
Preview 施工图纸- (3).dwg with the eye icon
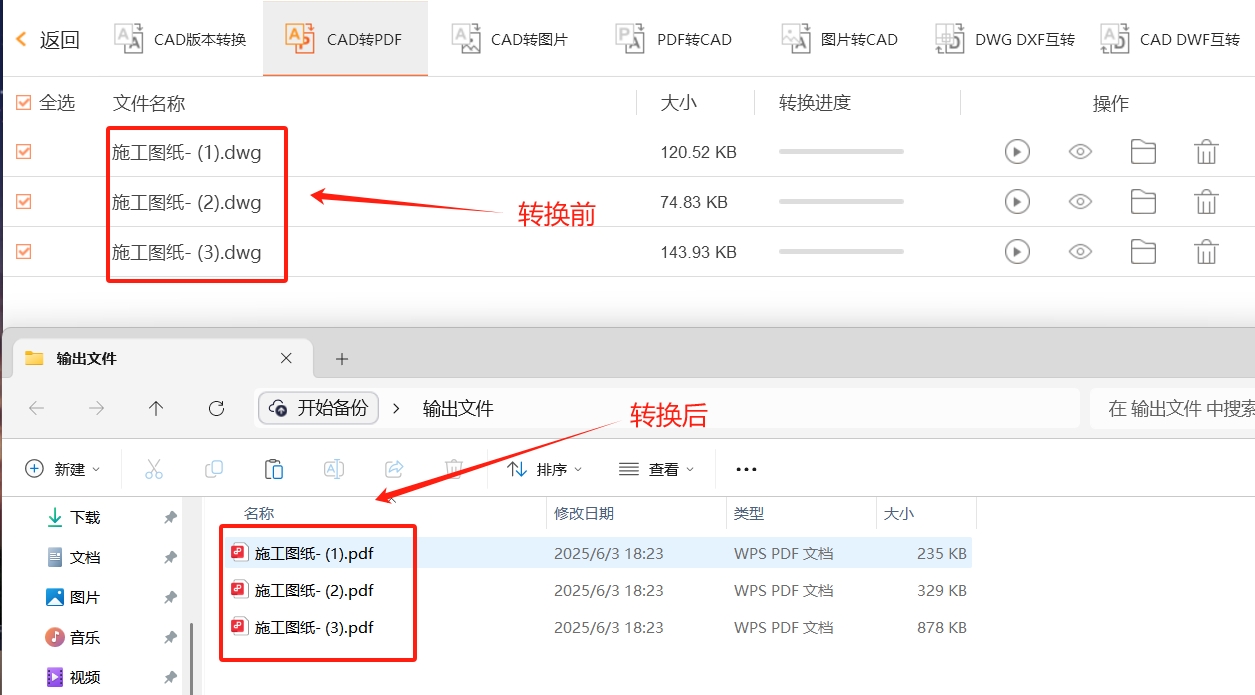coord(1080,252)
